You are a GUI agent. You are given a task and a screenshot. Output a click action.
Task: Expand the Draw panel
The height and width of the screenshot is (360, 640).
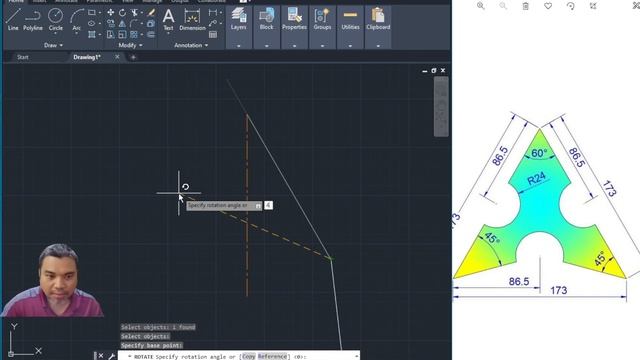(53, 45)
